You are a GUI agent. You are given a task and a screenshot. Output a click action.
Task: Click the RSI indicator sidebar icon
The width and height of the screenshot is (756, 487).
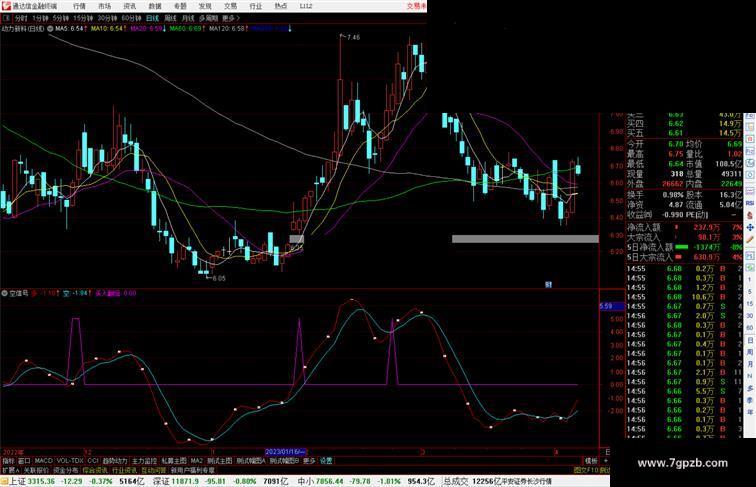pyautogui.click(x=750, y=203)
